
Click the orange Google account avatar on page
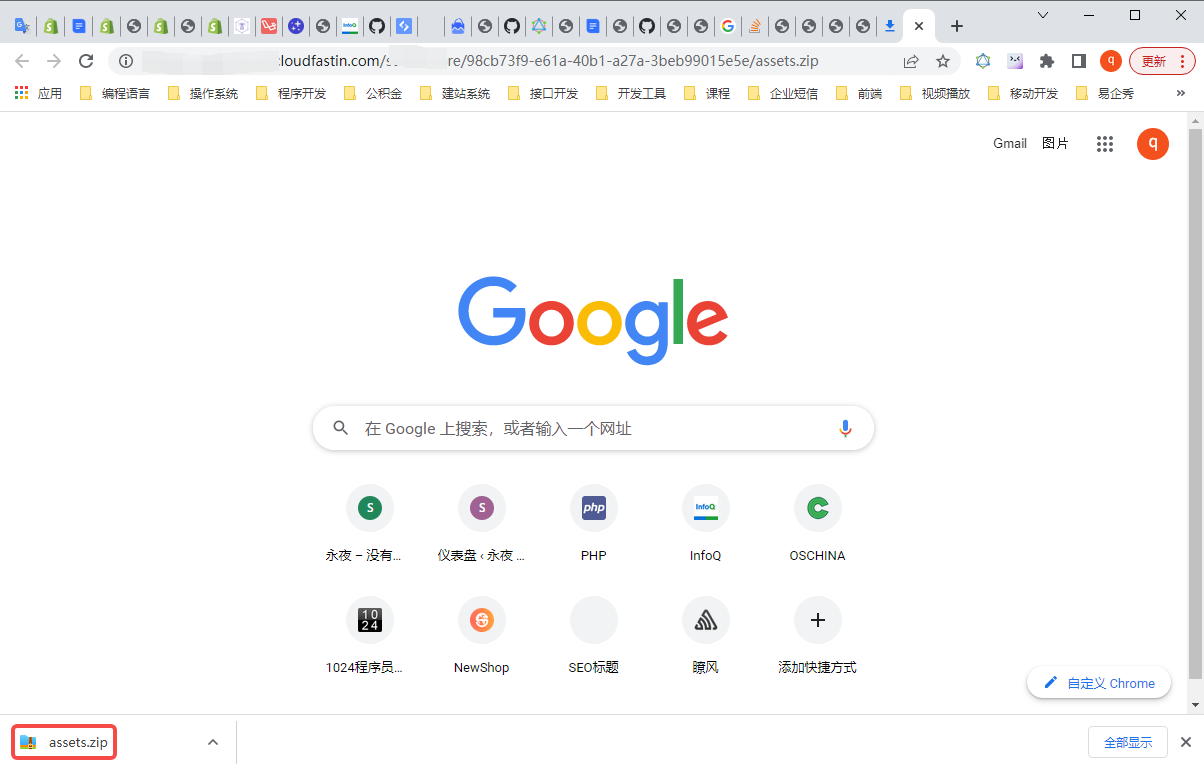(1153, 144)
